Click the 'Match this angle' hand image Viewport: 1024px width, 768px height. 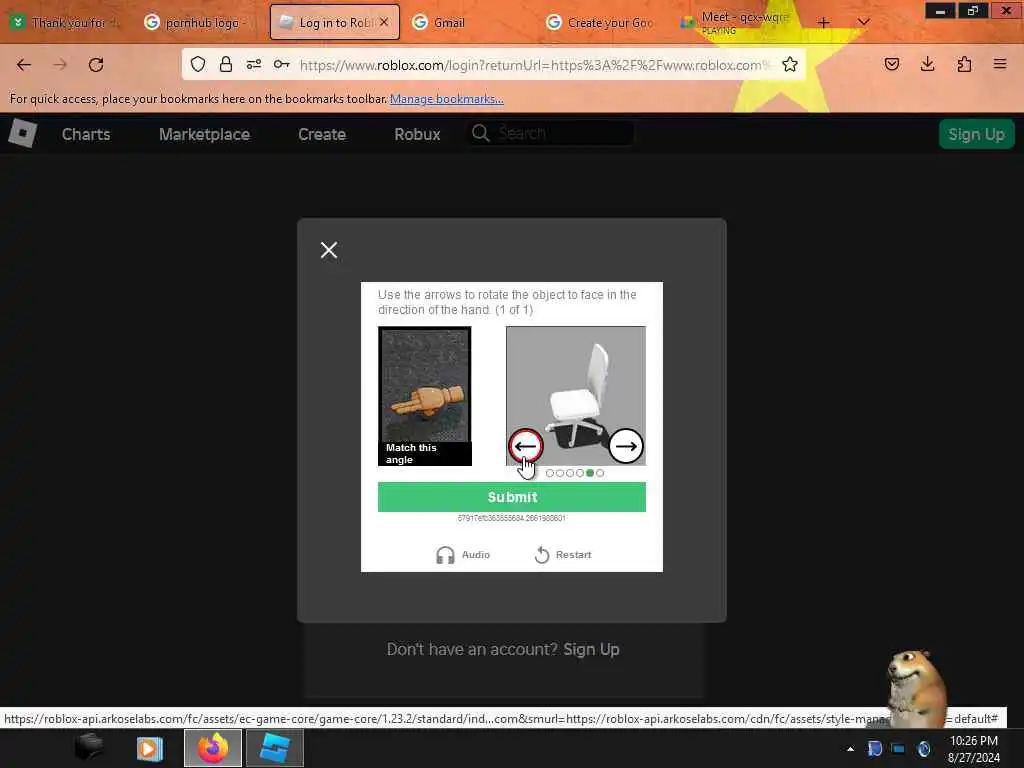(x=424, y=396)
